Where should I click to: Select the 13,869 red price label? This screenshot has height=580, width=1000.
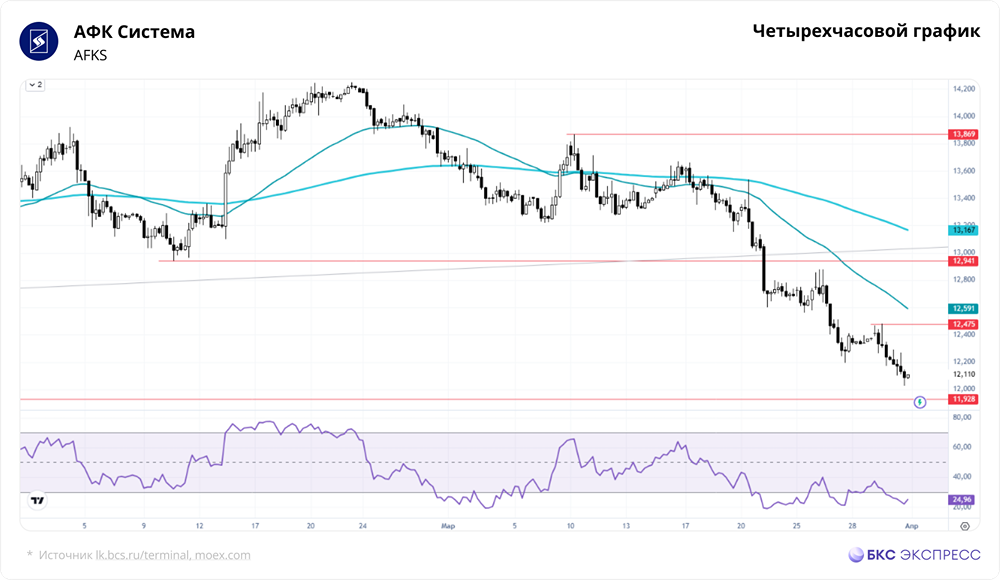tap(963, 134)
